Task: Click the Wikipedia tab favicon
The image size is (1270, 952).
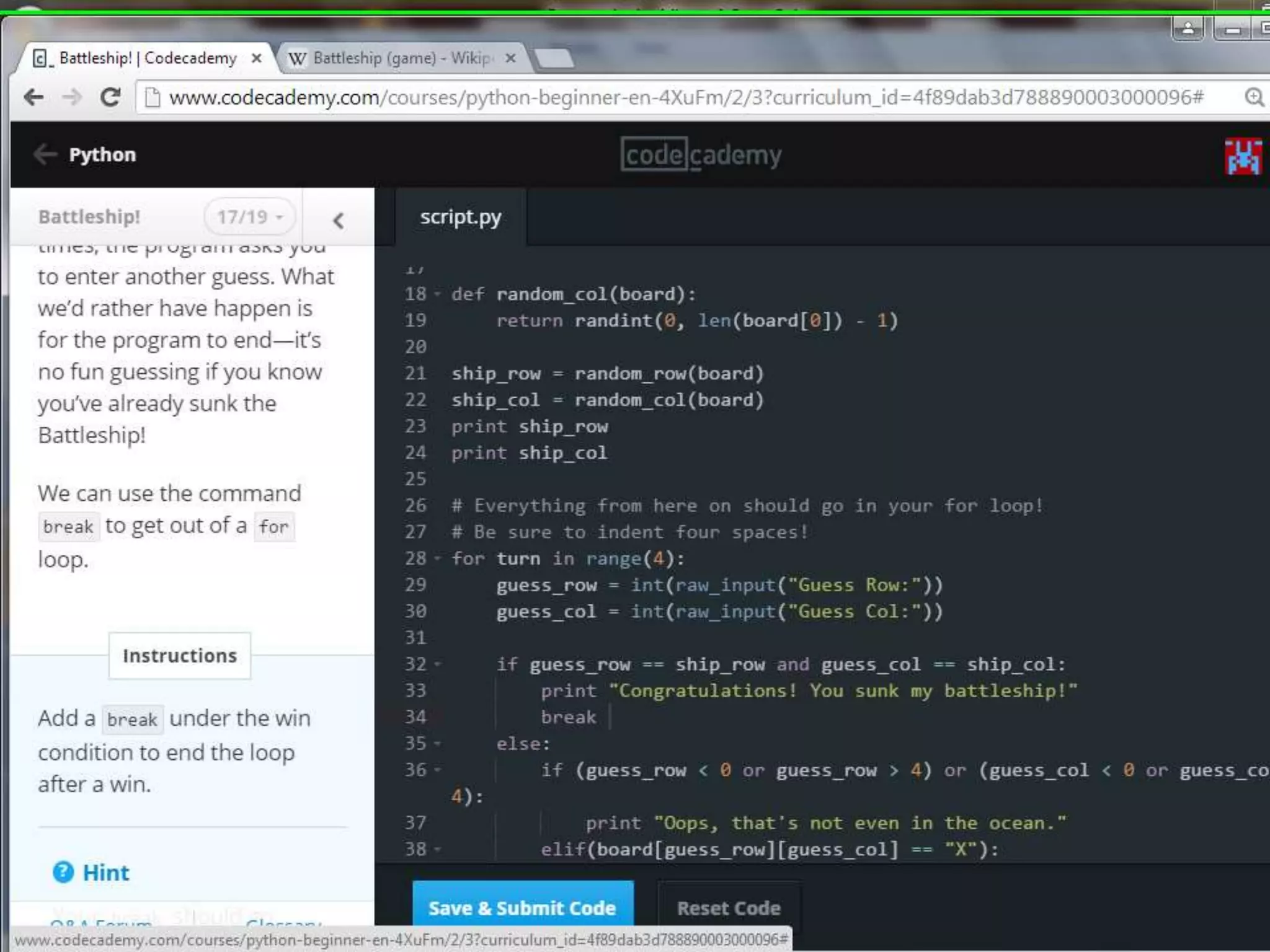Action: (x=298, y=59)
